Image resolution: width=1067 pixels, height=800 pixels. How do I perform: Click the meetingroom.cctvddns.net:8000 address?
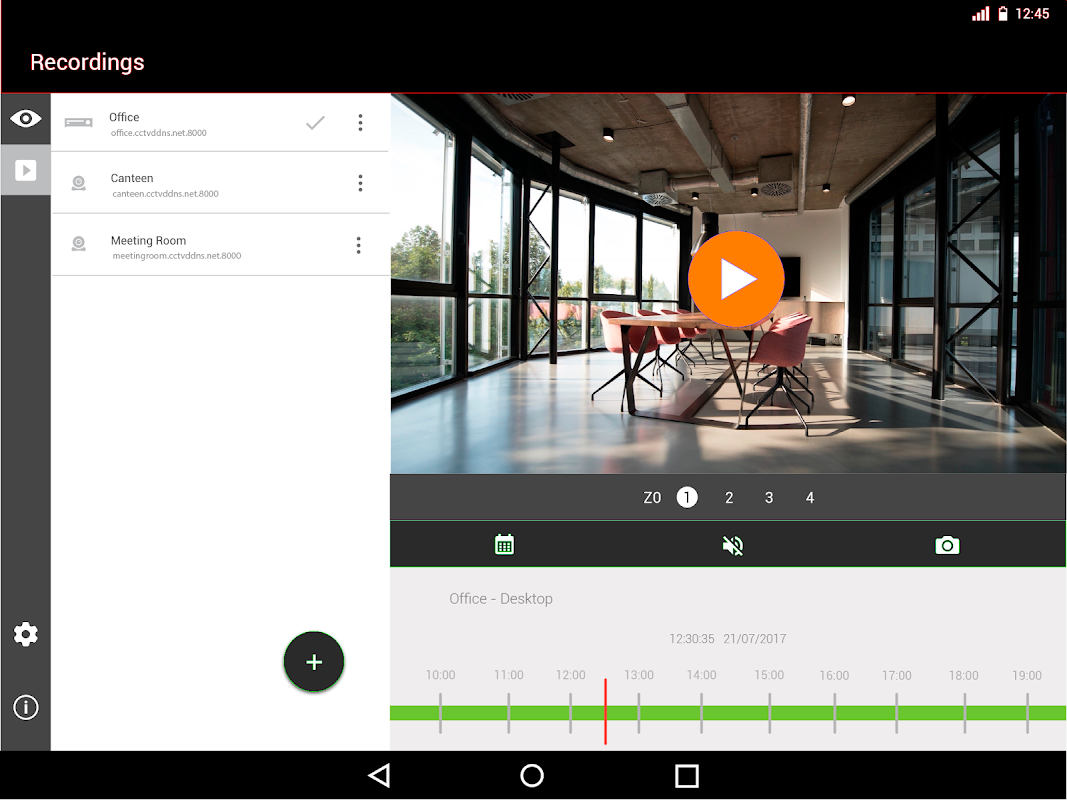click(x=177, y=256)
